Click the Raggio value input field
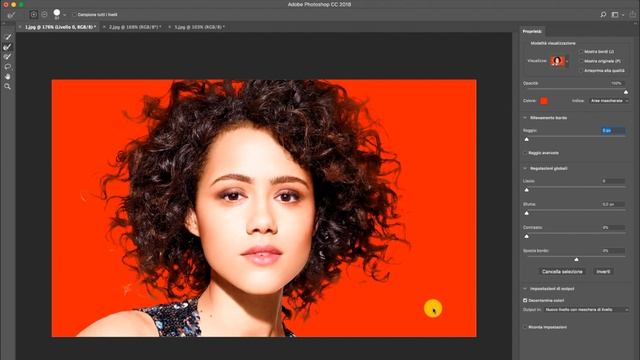This screenshot has height=360, width=640. click(613, 131)
